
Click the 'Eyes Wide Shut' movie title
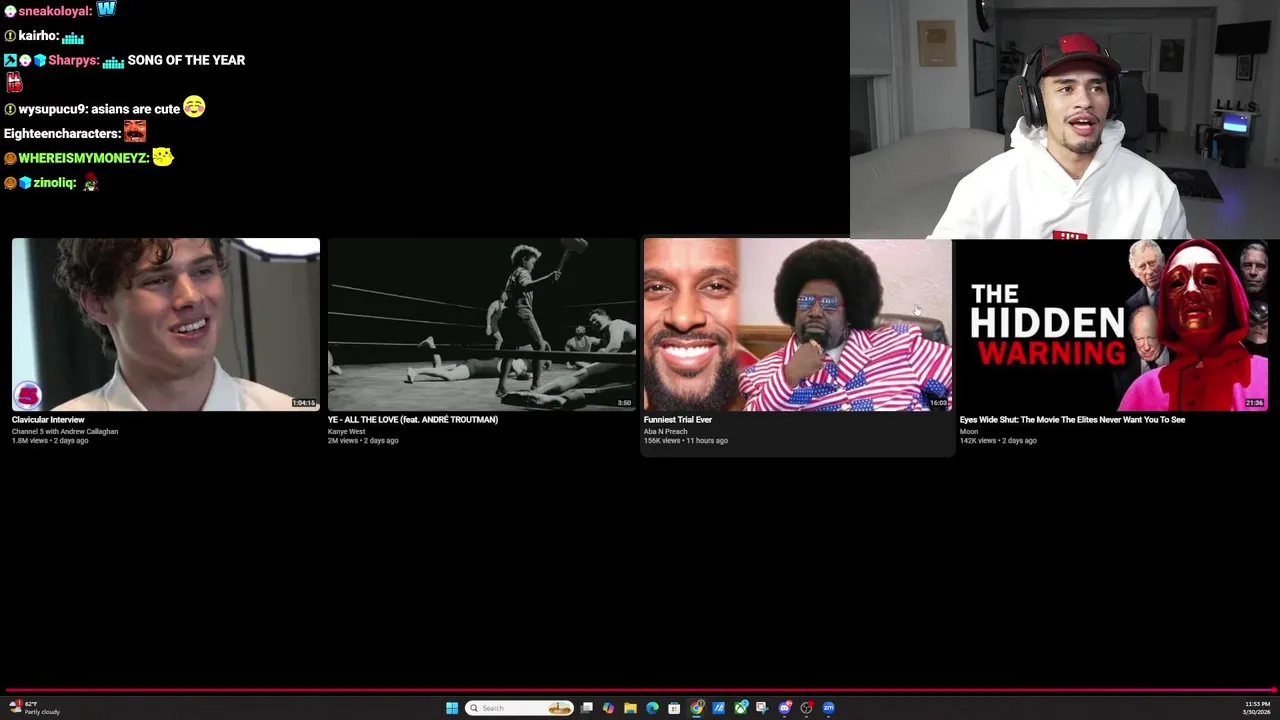[x=1072, y=420]
